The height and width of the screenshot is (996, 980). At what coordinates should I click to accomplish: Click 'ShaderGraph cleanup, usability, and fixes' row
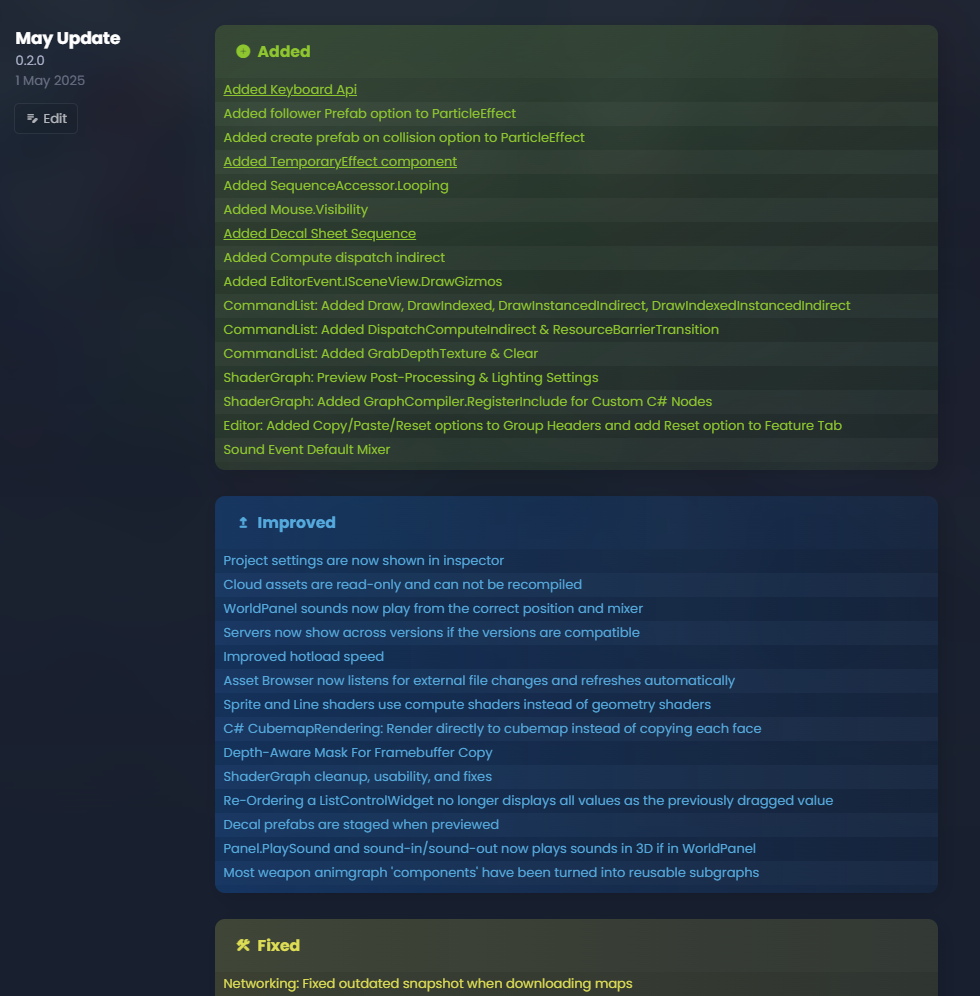click(x=576, y=777)
